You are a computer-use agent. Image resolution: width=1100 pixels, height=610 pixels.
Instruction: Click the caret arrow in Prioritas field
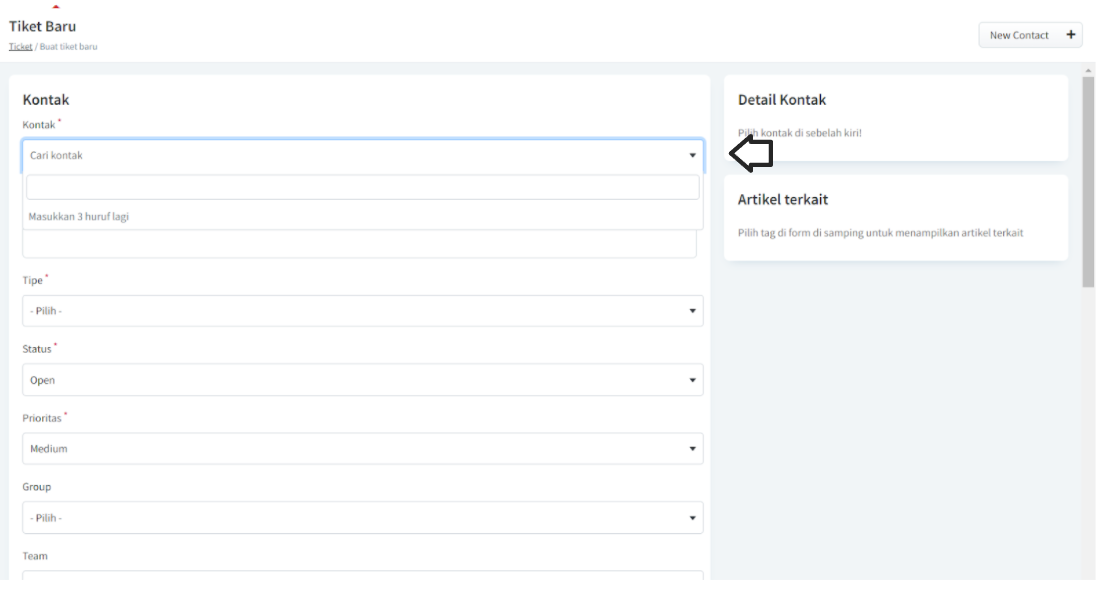pyautogui.click(x=692, y=449)
